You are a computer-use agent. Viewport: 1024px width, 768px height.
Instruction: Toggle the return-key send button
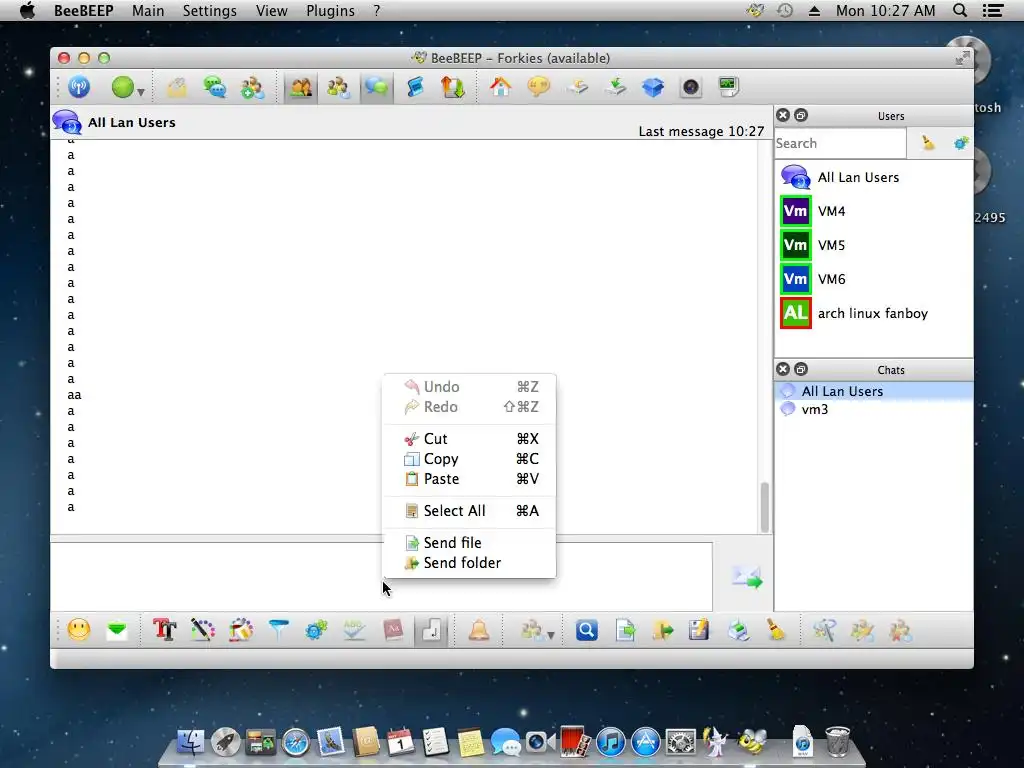tap(431, 631)
